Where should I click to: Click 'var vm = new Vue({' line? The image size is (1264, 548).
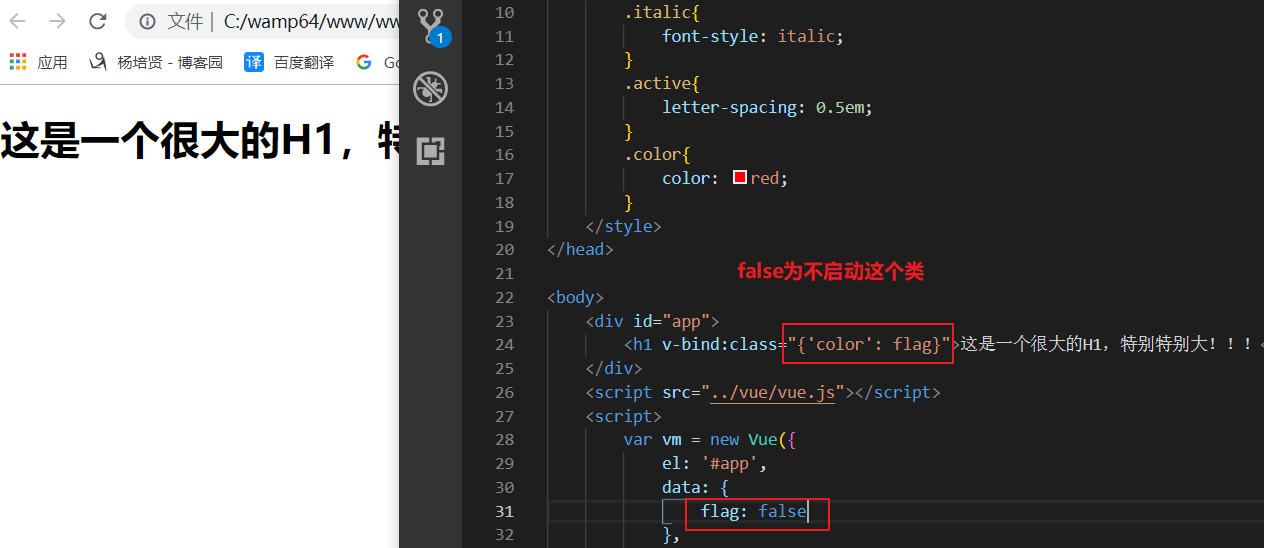(710, 440)
